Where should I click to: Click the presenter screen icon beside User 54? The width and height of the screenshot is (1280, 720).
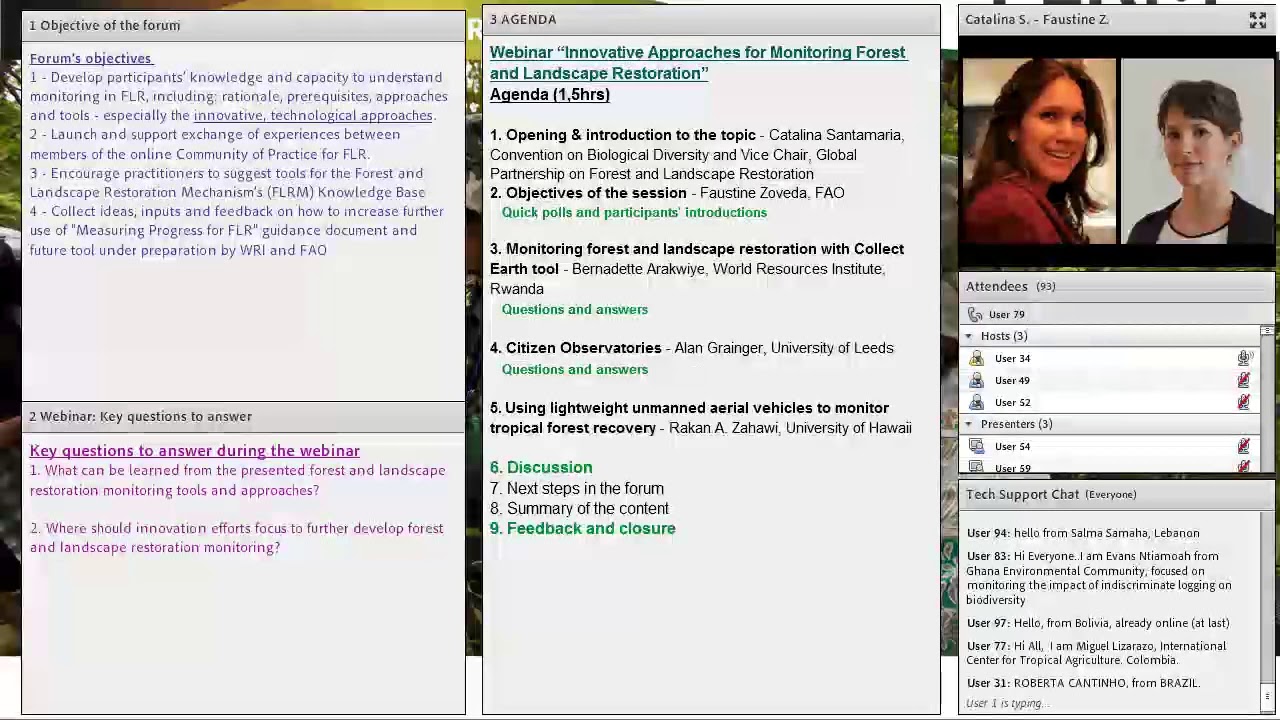[977, 446]
